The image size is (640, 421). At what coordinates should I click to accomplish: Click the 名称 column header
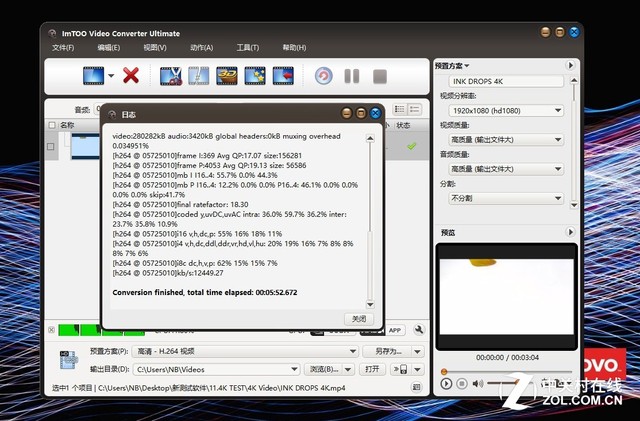pyautogui.click(x=67, y=125)
